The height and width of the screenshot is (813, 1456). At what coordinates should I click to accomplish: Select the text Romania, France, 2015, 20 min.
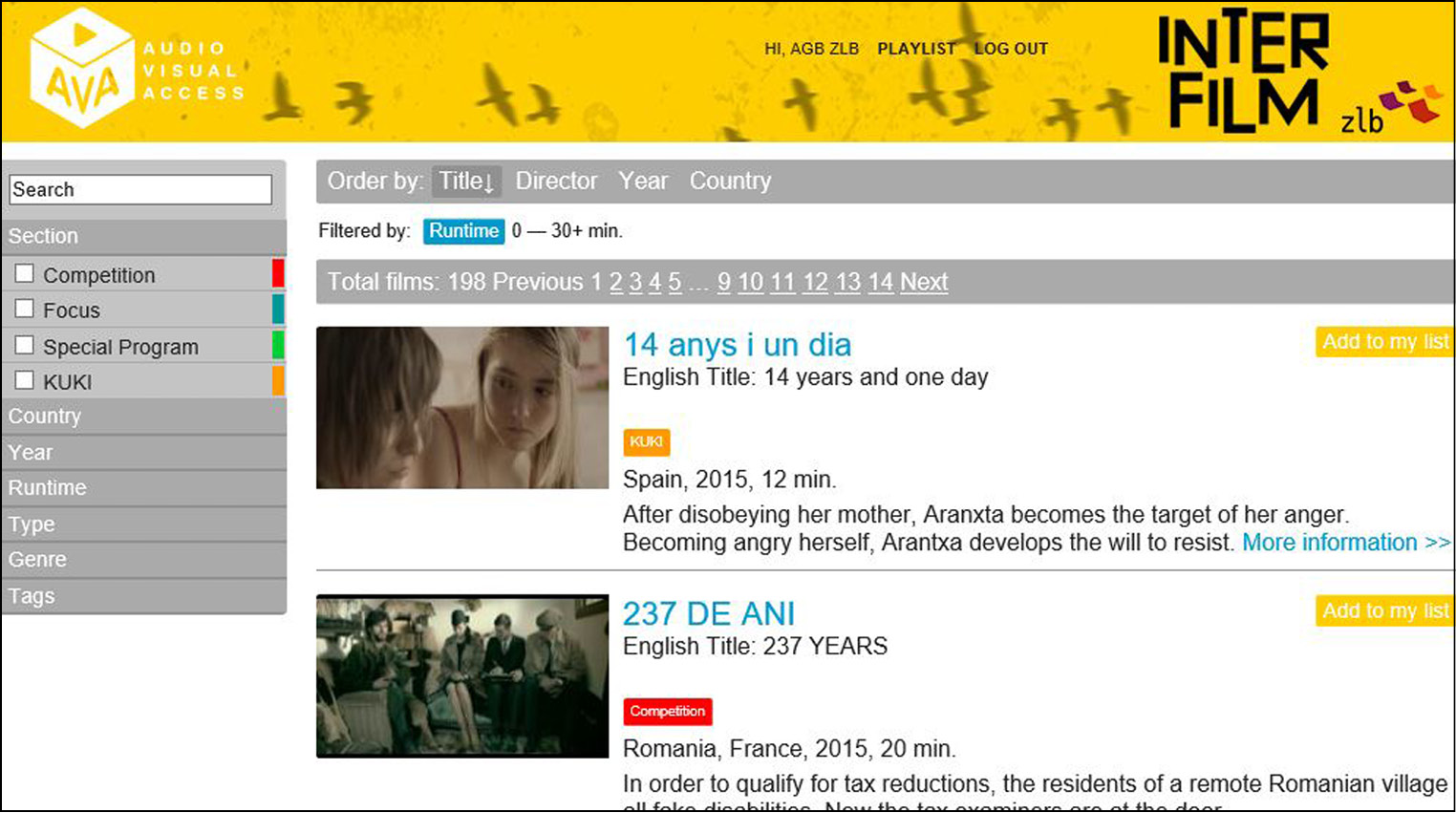pyautogui.click(x=789, y=749)
